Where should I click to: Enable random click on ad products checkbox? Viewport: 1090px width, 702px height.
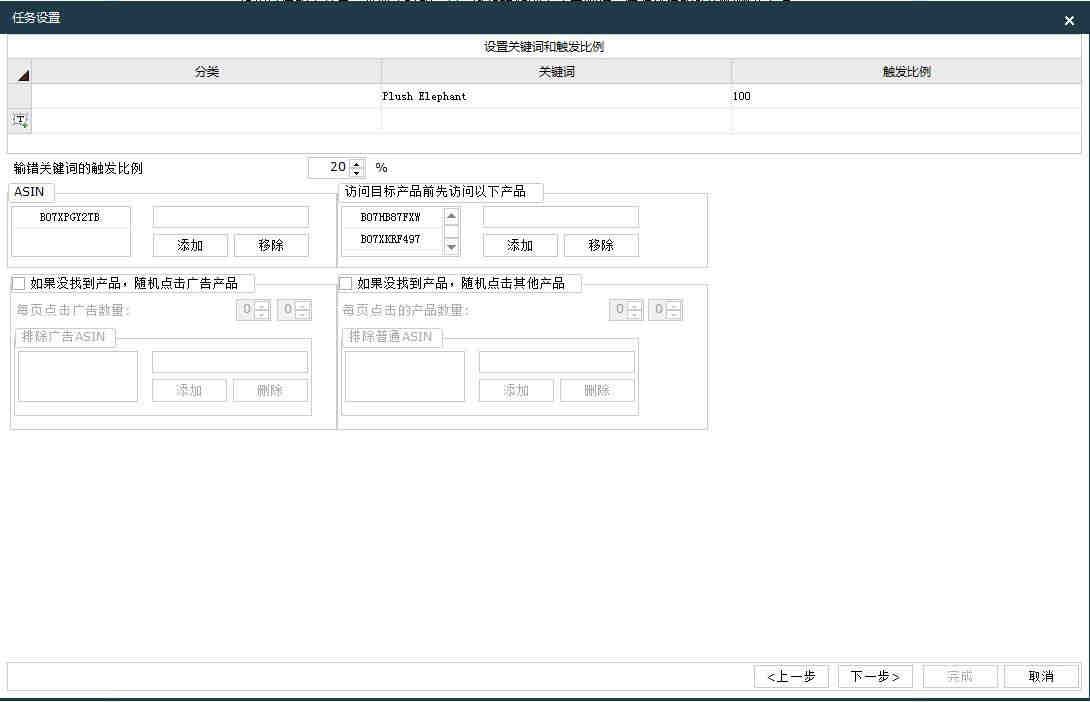(18, 284)
